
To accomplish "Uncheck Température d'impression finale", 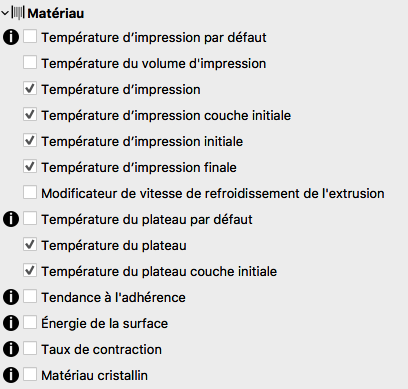I will 30,166.
